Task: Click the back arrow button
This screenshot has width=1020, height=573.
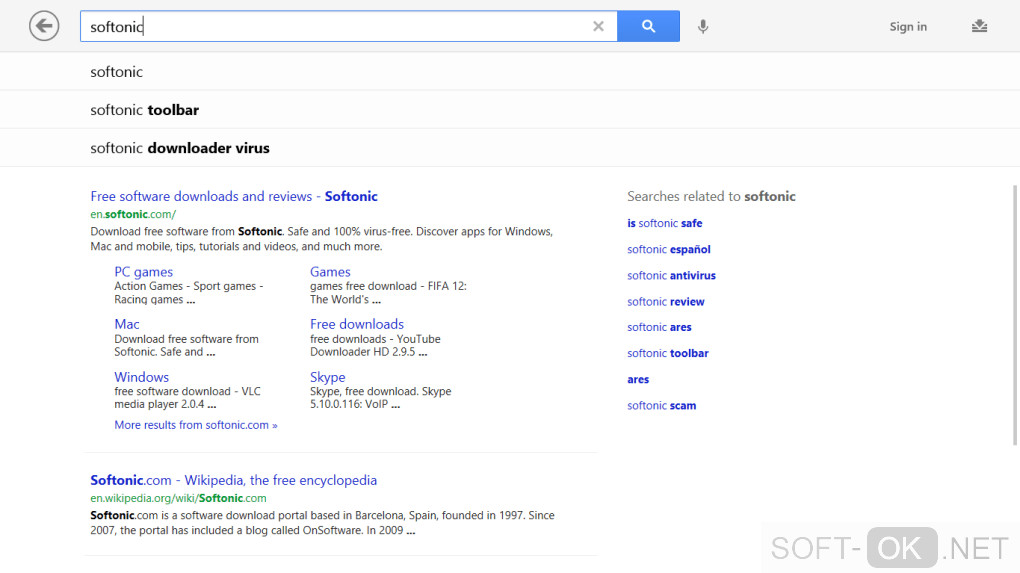Action: [x=44, y=26]
